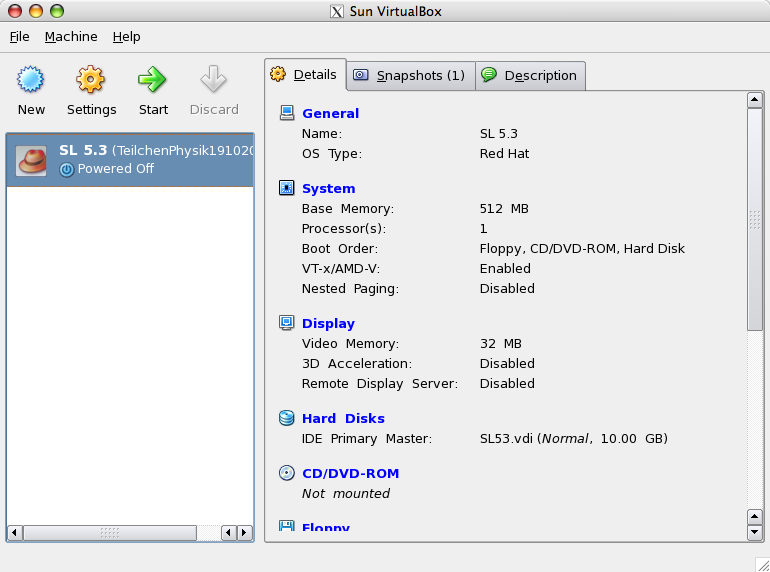The width and height of the screenshot is (770, 572).
Task: Click the details pane scroll up arrow
Action: (x=755, y=100)
